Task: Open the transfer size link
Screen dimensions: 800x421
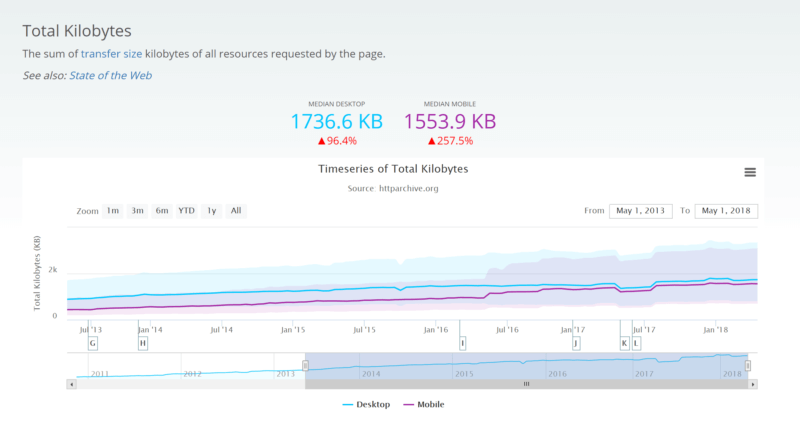Action: [x=111, y=54]
